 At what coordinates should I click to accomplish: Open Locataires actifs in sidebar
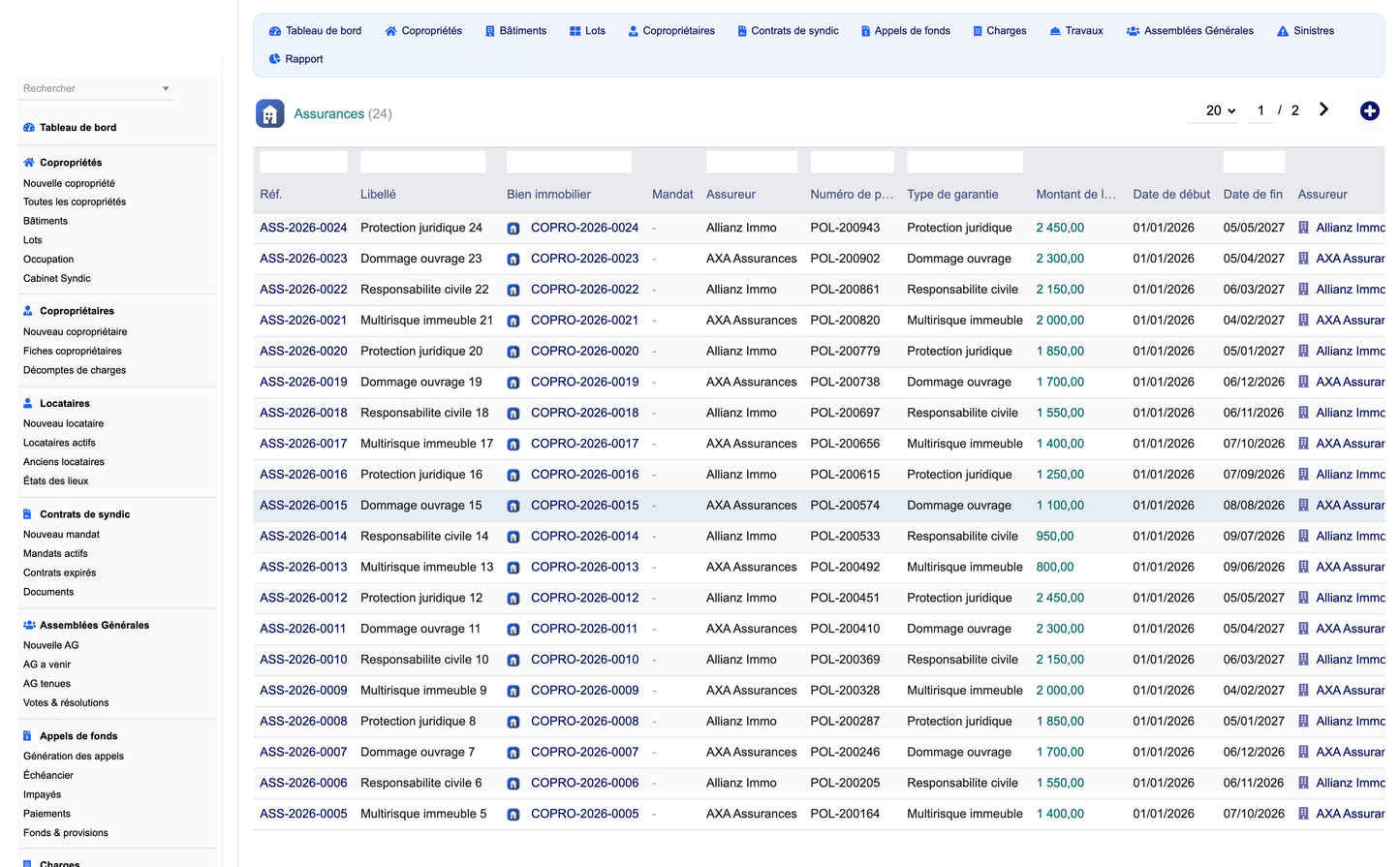pos(59,443)
